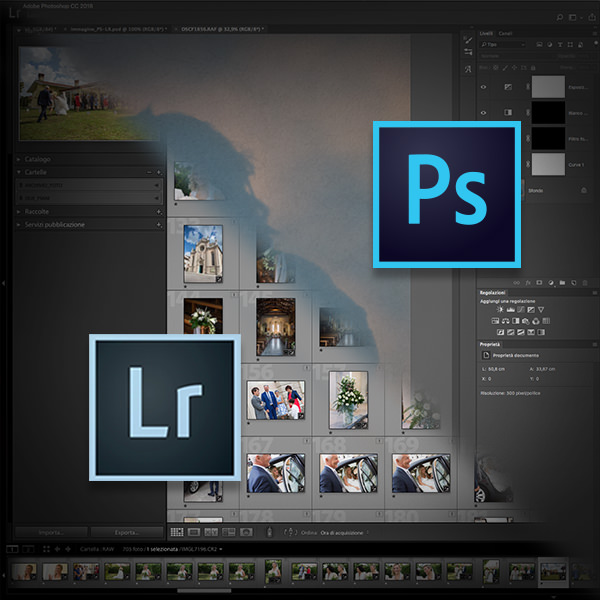Filter layers by pixel layer icon

coord(539,44)
